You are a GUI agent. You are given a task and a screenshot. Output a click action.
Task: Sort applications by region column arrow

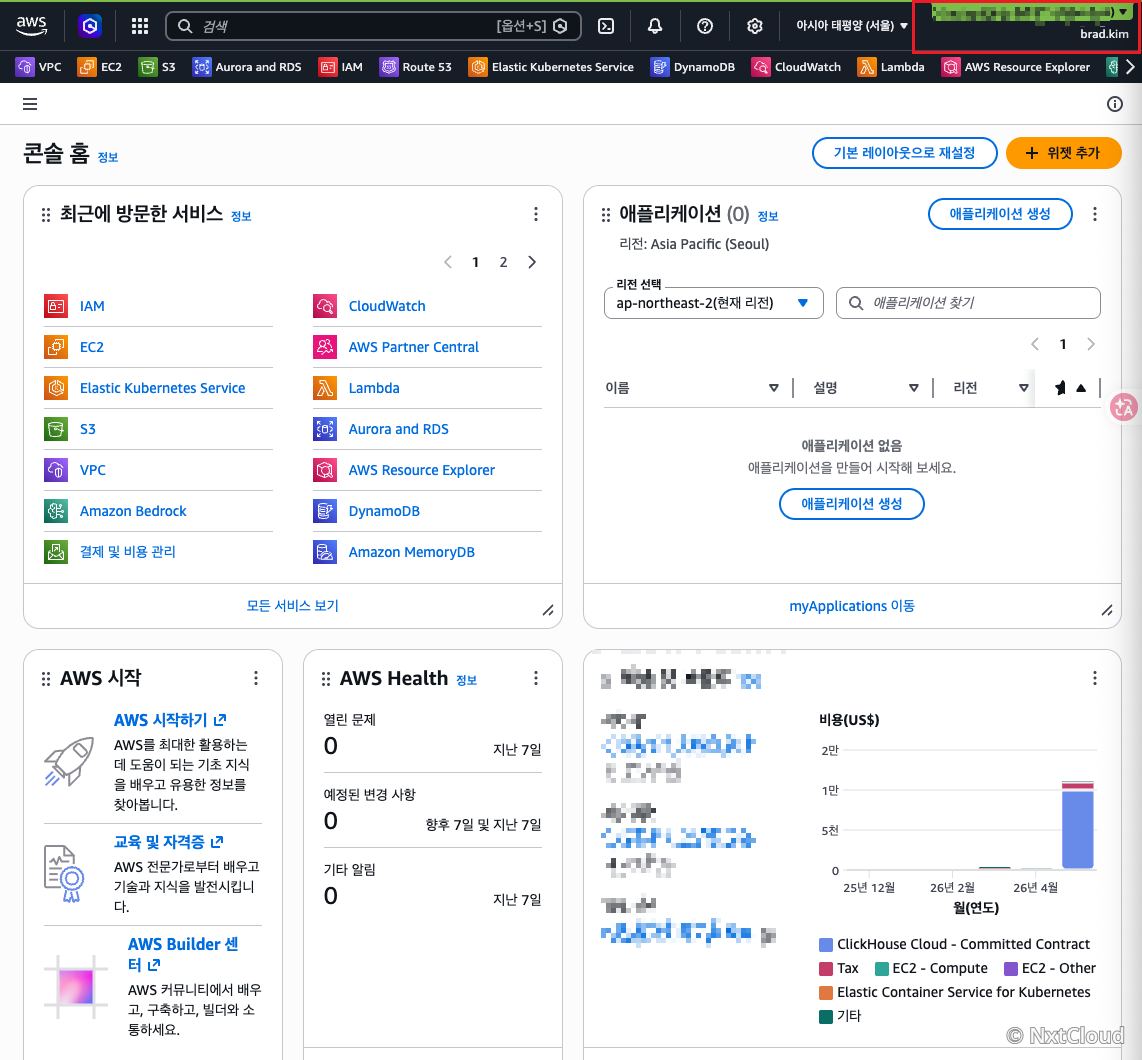pos(1023,388)
